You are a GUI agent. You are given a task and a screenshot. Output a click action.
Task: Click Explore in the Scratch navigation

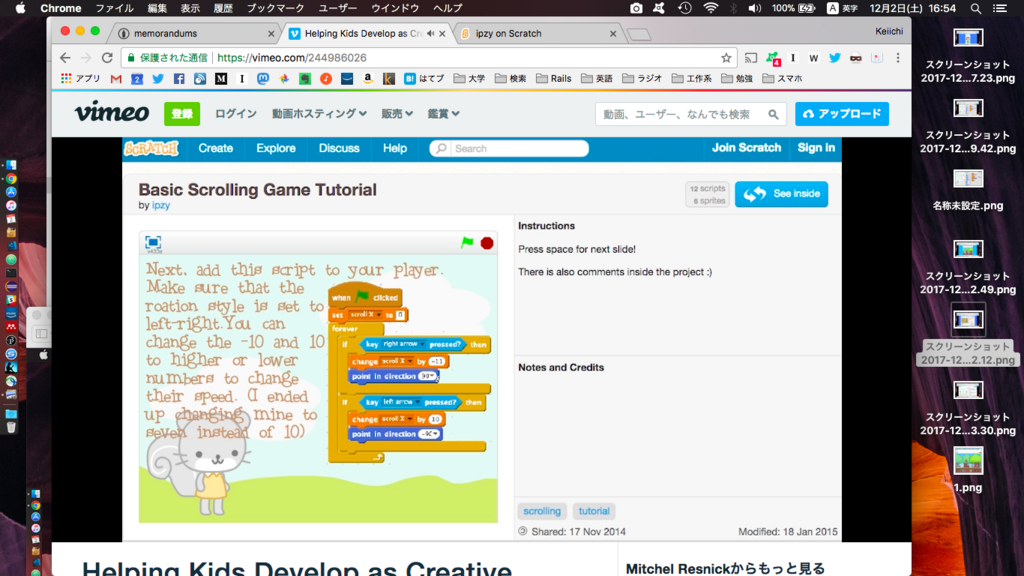click(276, 148)
